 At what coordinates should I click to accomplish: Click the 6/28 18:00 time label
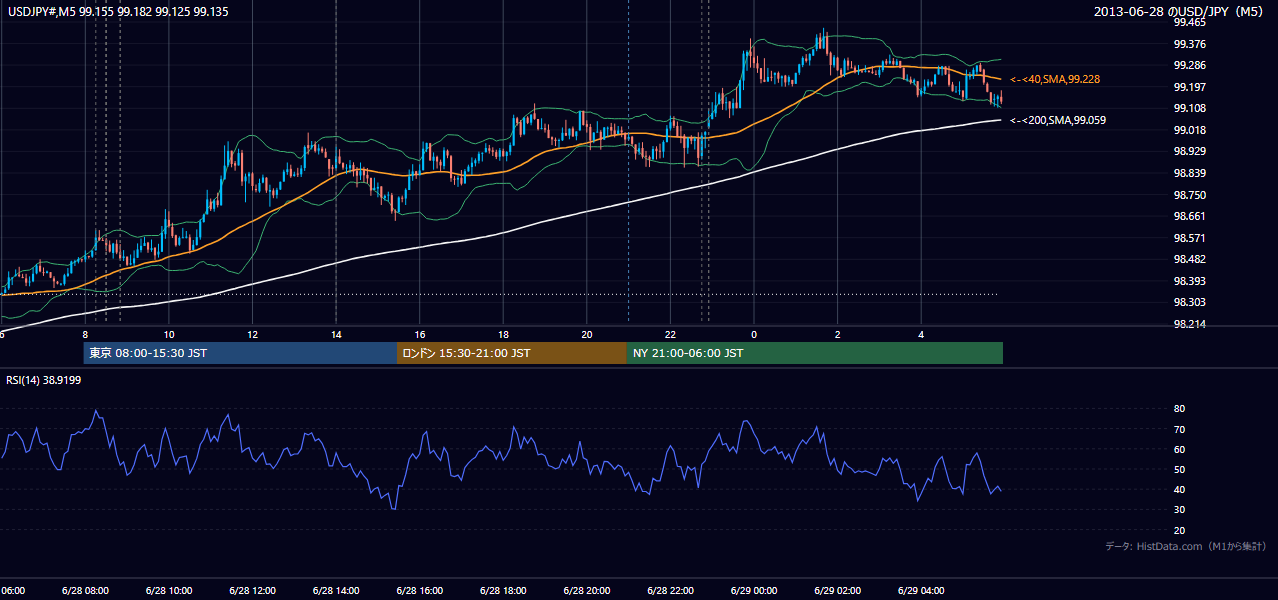pos(503,591)
